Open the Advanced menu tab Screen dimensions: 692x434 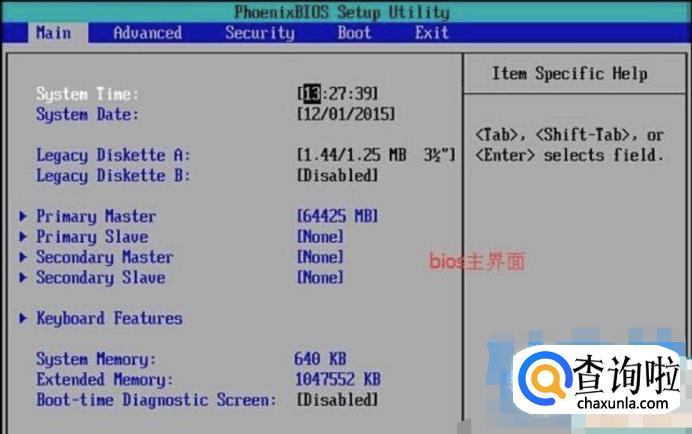click(x=147, y=33)
